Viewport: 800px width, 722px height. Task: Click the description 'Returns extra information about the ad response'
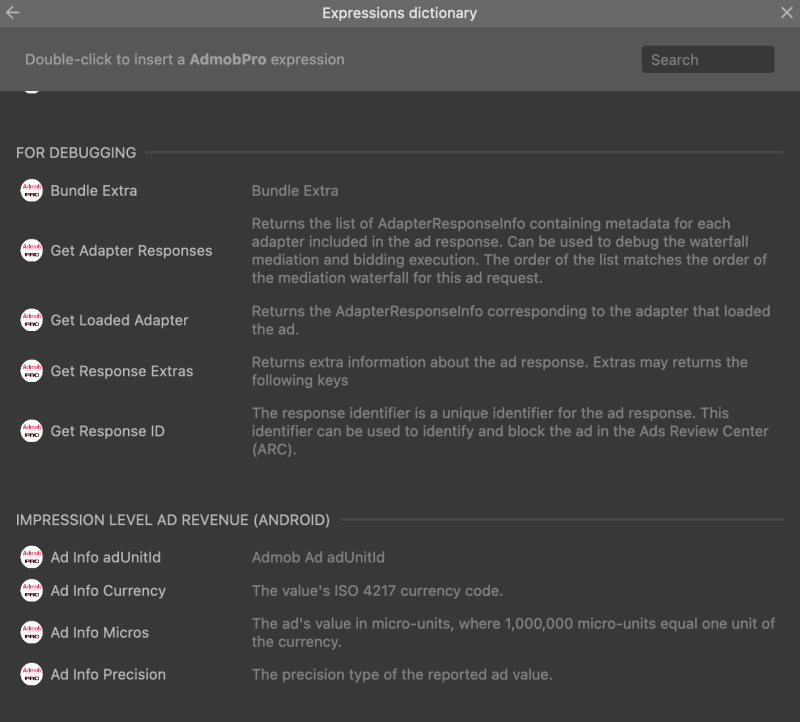pos(499,371)
